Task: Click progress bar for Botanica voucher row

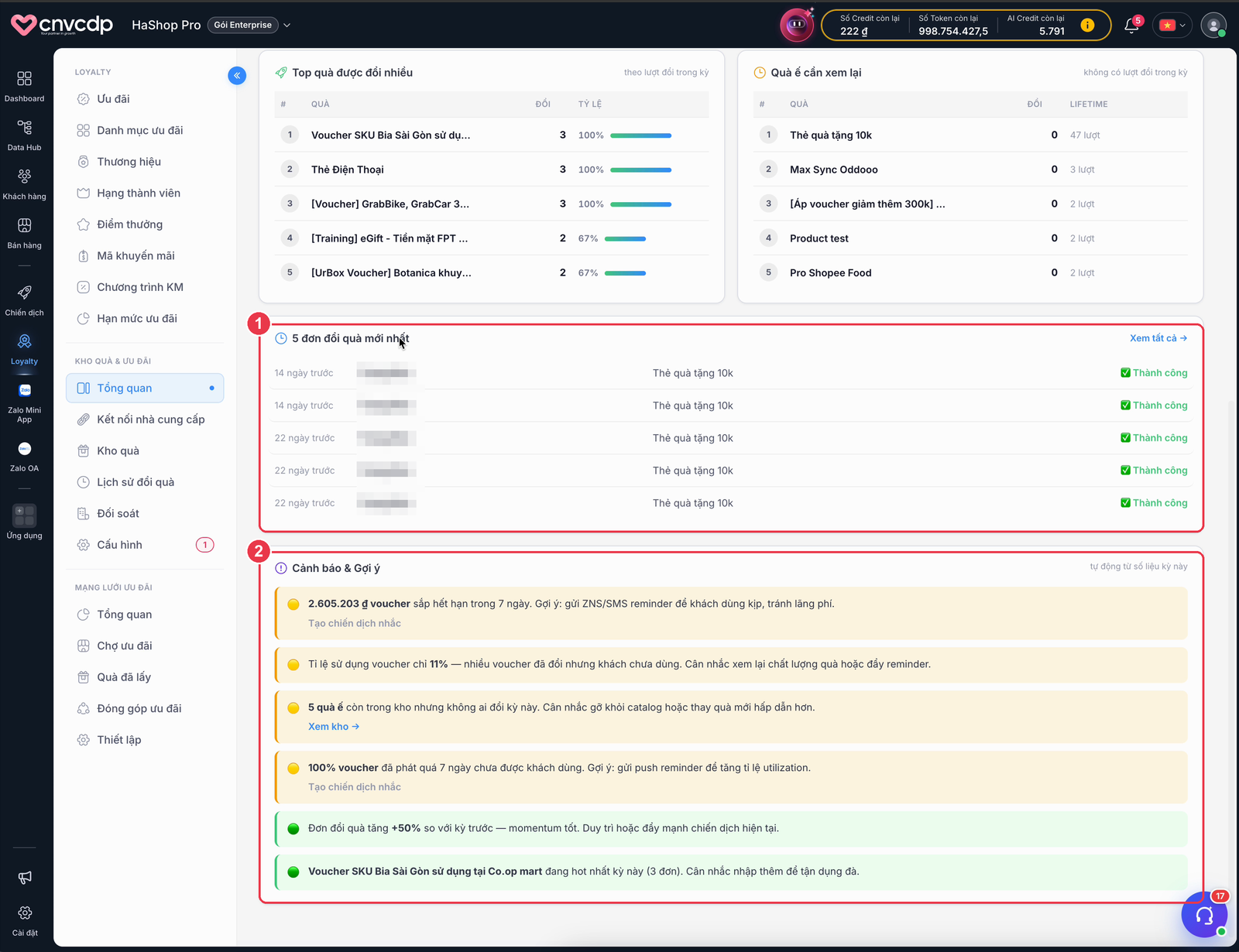Action: tap(625, 273)
